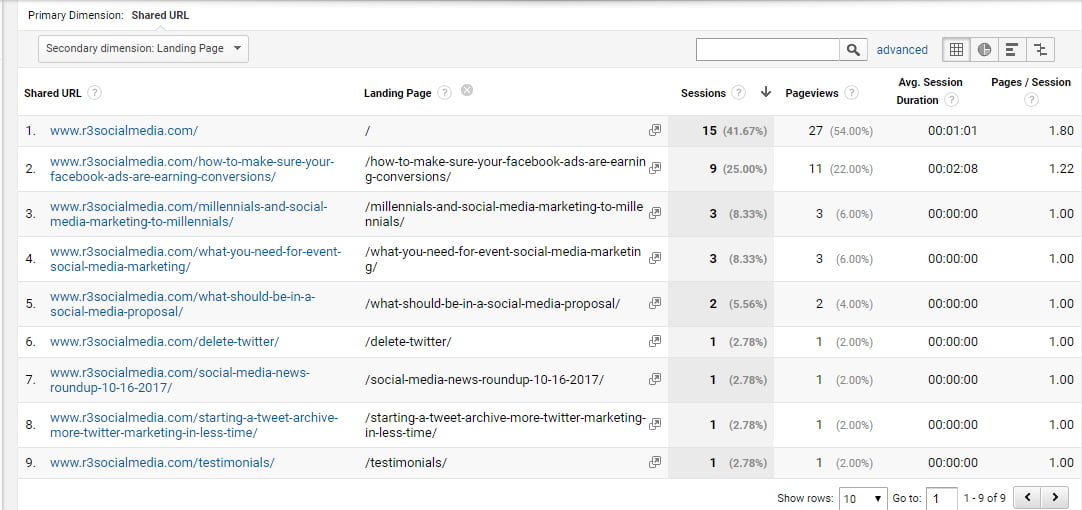Click the Sessions column header
1082x510 pixels.
[703, 93]
